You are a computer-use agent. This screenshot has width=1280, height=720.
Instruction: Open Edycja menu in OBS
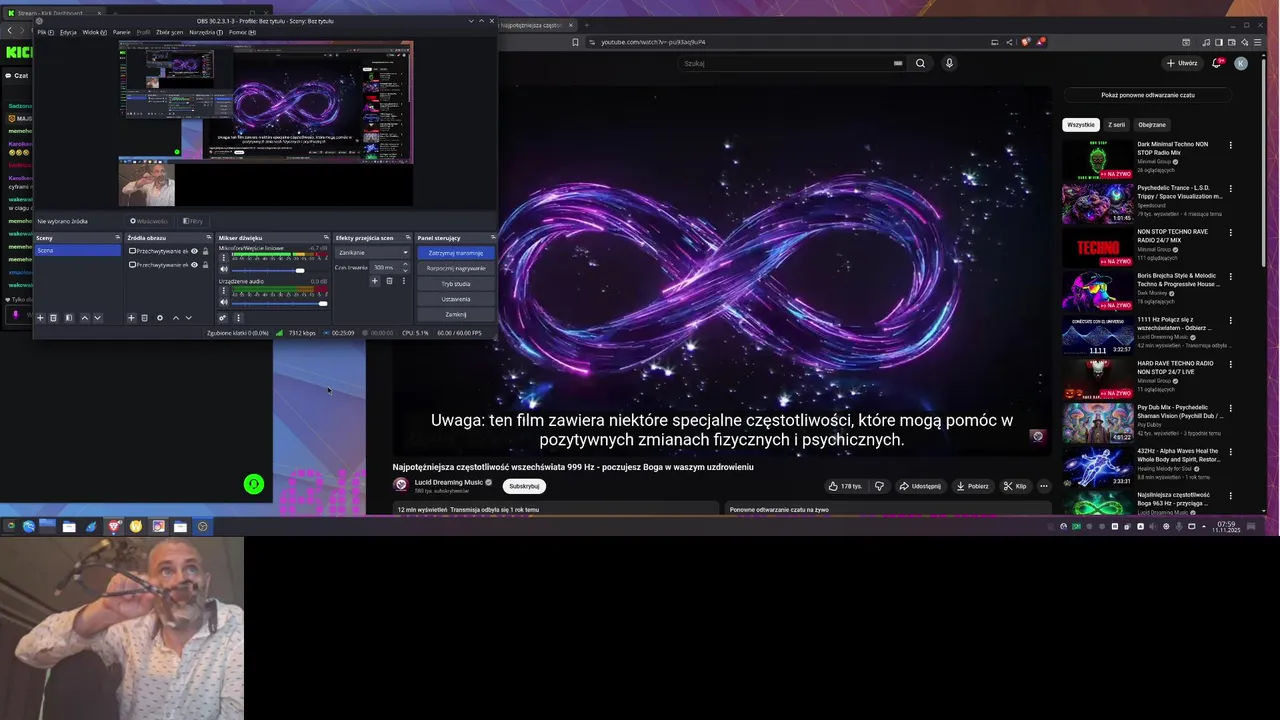coord(68,32)
